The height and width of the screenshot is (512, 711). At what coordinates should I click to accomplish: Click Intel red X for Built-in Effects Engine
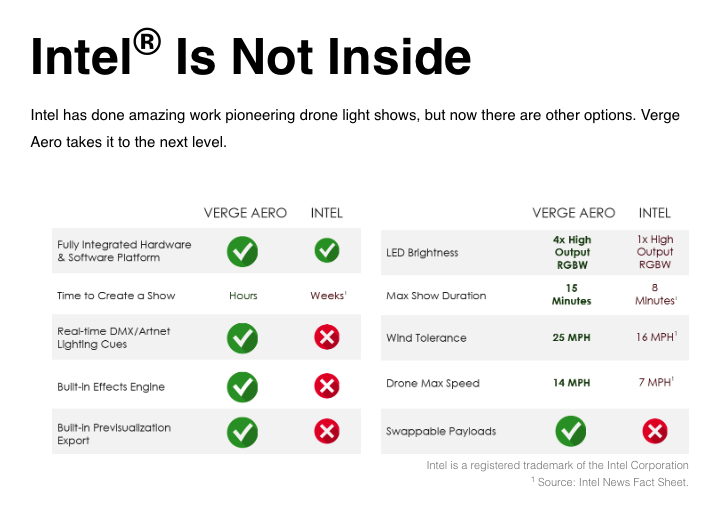pyautogui.click(x=327, y=386)
